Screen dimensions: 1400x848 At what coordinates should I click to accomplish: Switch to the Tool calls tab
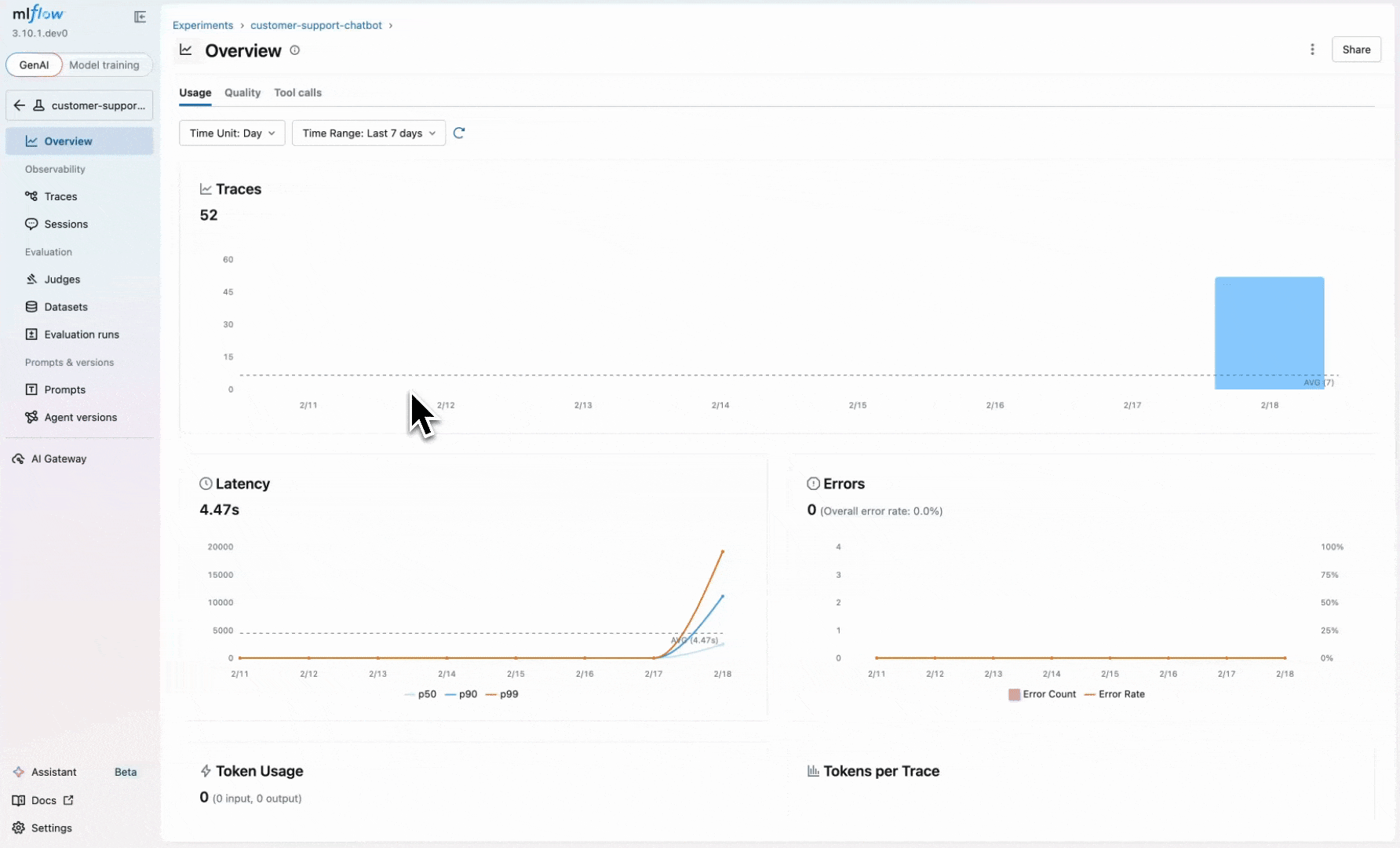(297, 93)
